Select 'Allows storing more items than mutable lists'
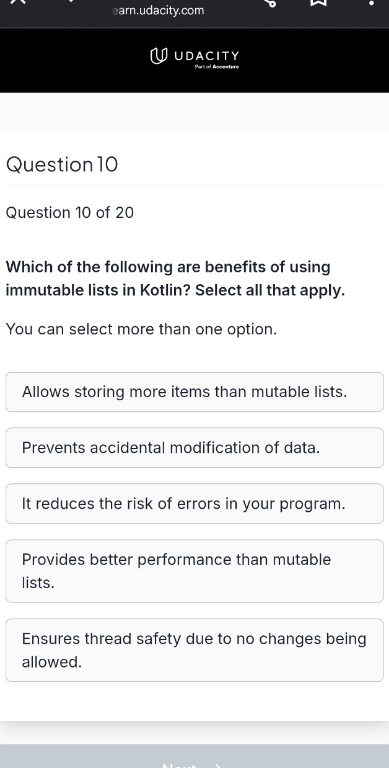 coord(194,392)
